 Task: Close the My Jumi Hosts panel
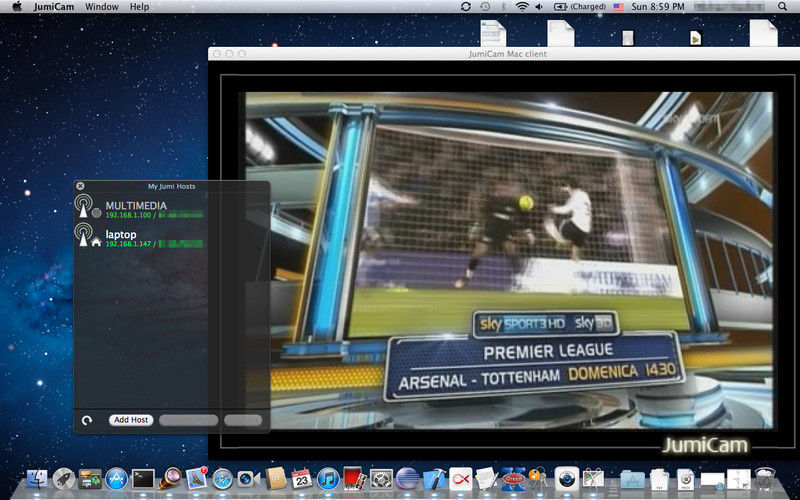tap(80, 186)
